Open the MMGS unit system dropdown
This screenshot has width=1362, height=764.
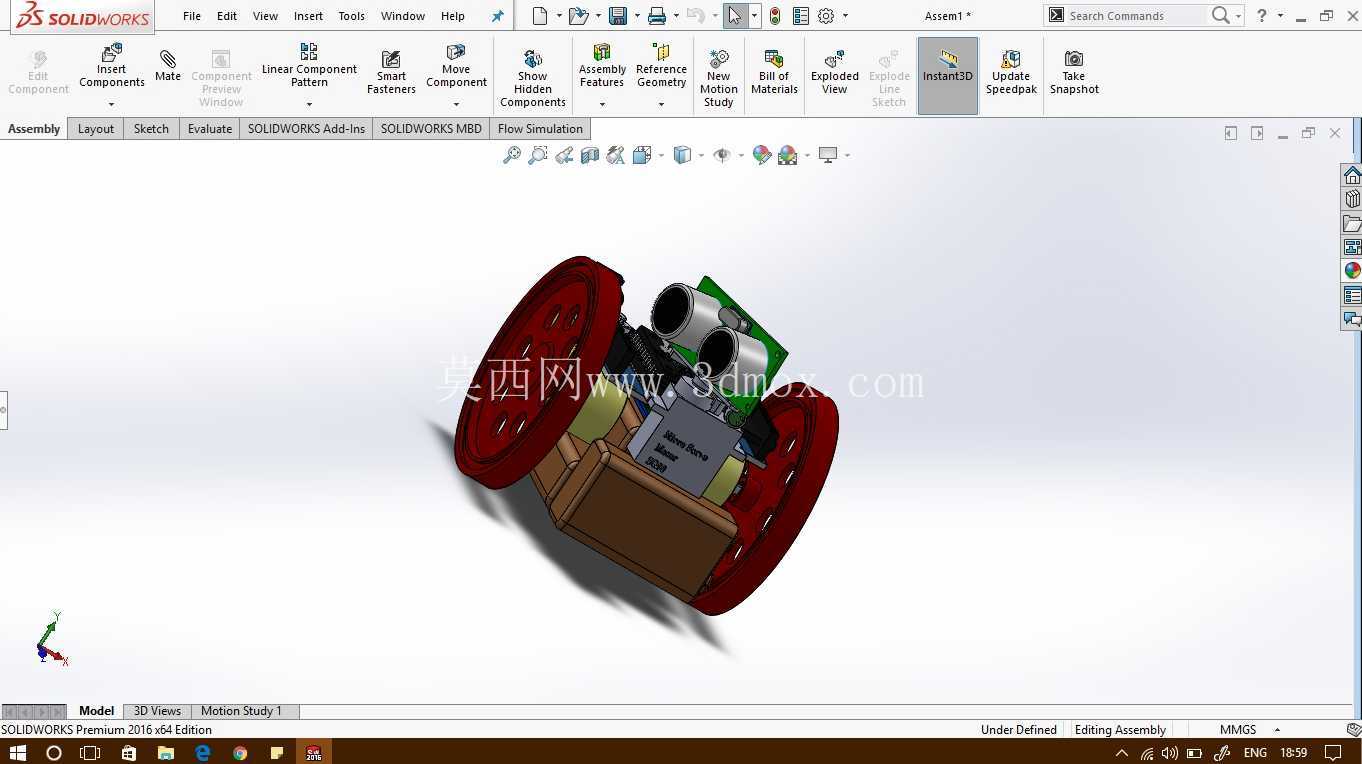click(x=1248, y=730)
